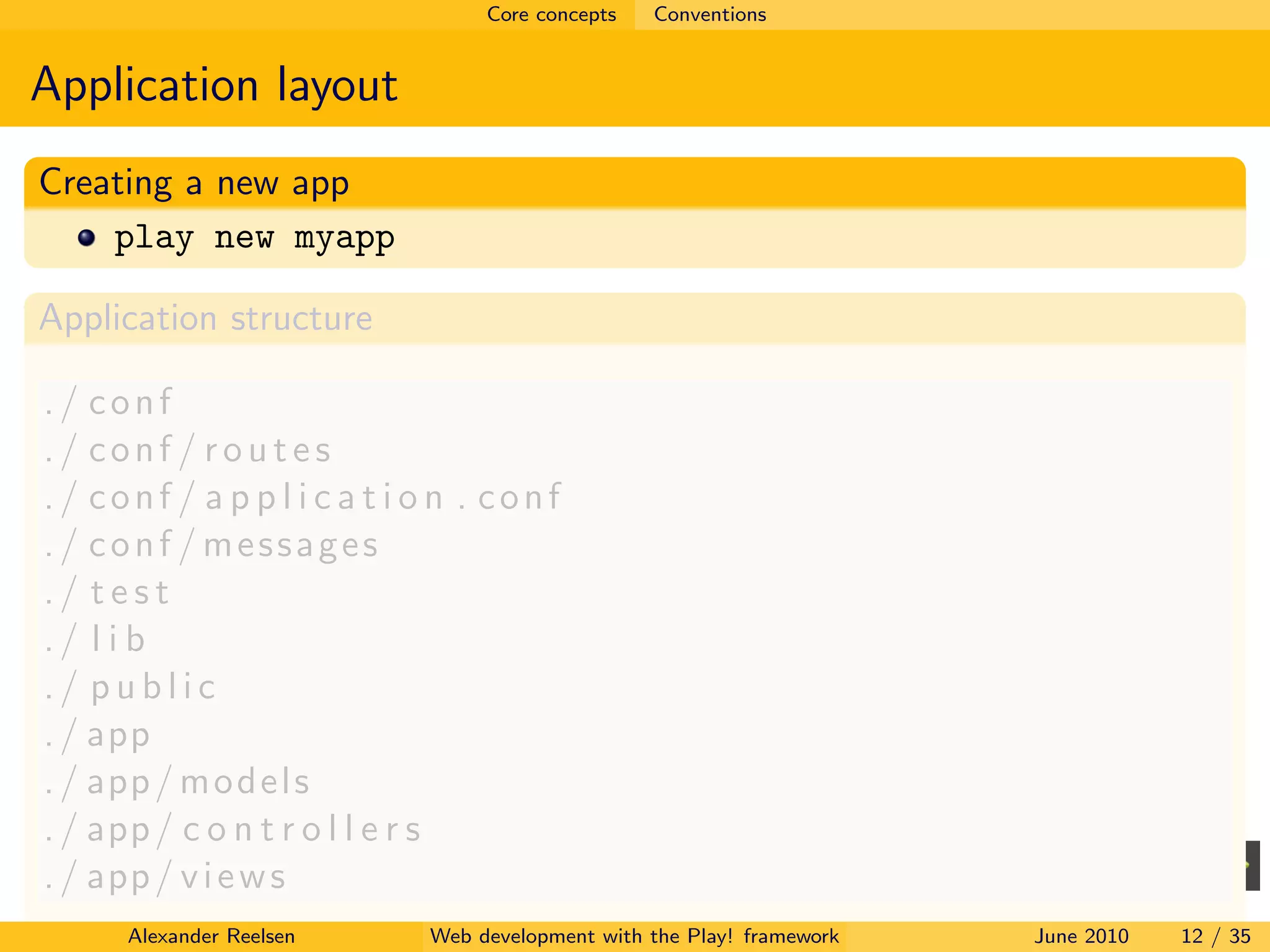
Task: Select the ./app/models entry
Action: click(x=178, y=782)
